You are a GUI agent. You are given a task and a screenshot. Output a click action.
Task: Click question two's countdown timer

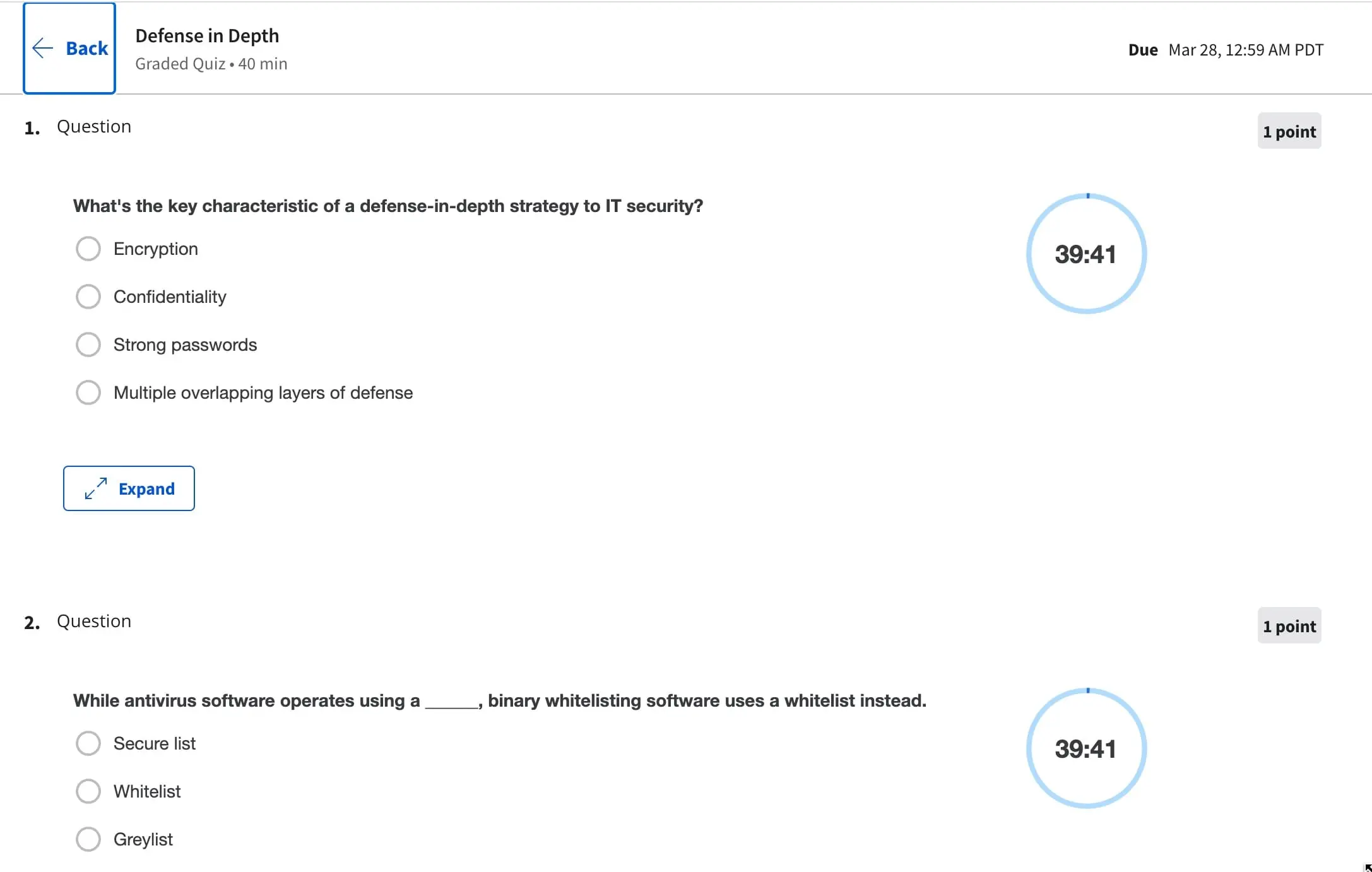click(1086, 748)
